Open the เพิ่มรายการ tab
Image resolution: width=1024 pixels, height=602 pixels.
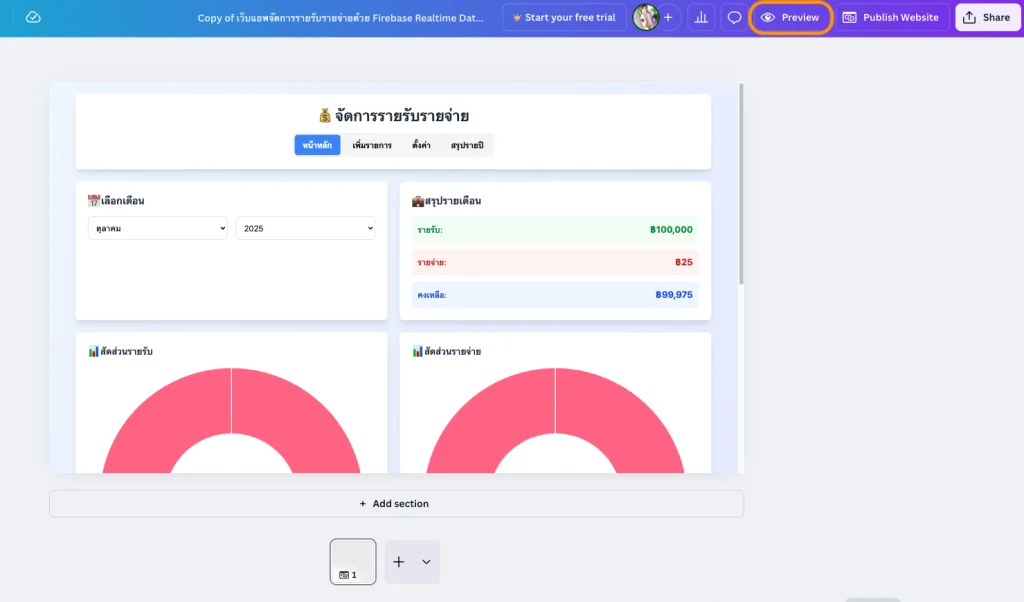click(372, 146)
